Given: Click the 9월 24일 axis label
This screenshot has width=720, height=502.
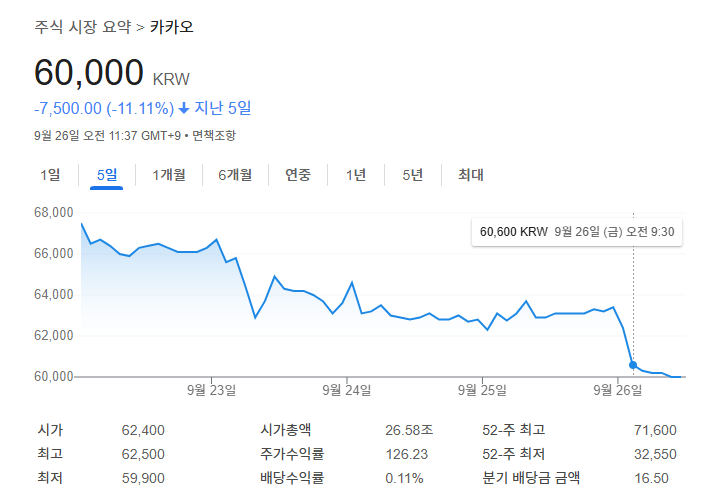Looking at the screenshot, I should coord(347,390).
